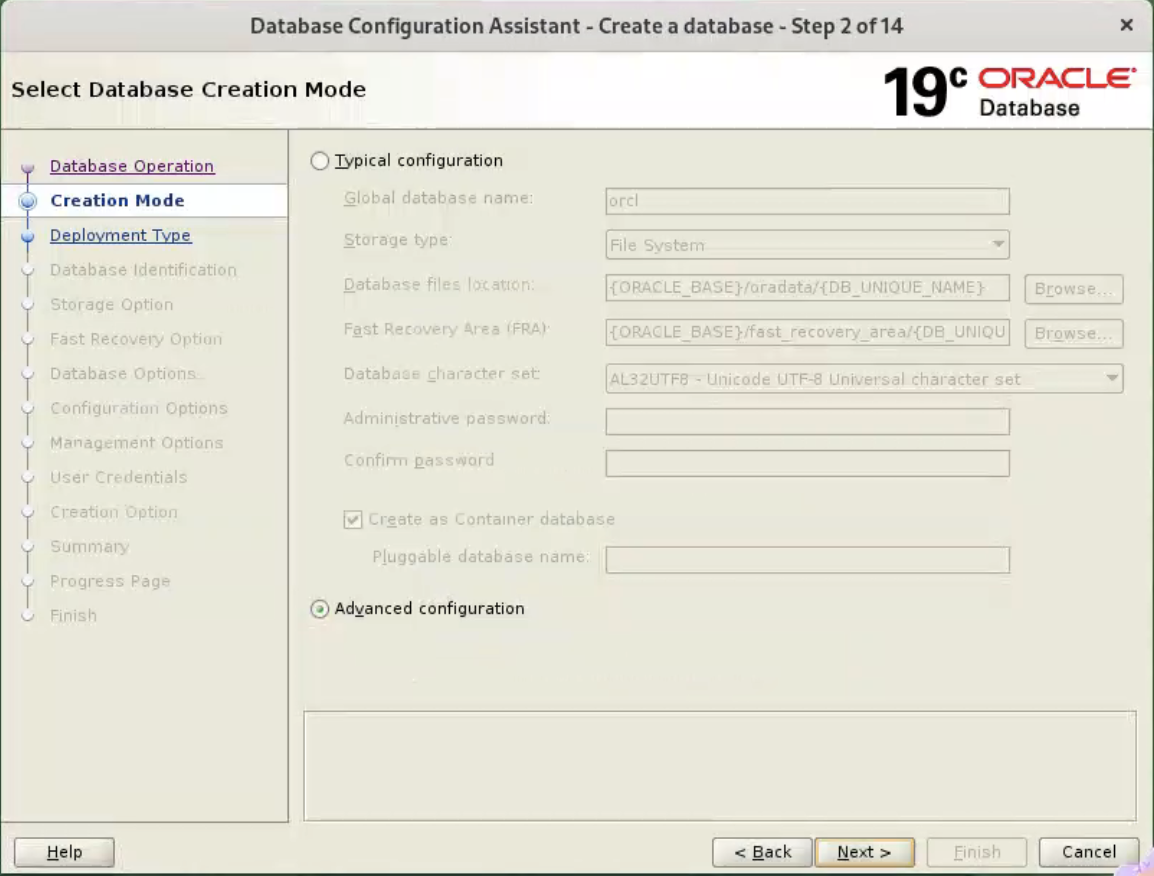The height and width of the screenshot is (876, 1154).
Task: Browse for Database files location
Action: [1074, 289]
